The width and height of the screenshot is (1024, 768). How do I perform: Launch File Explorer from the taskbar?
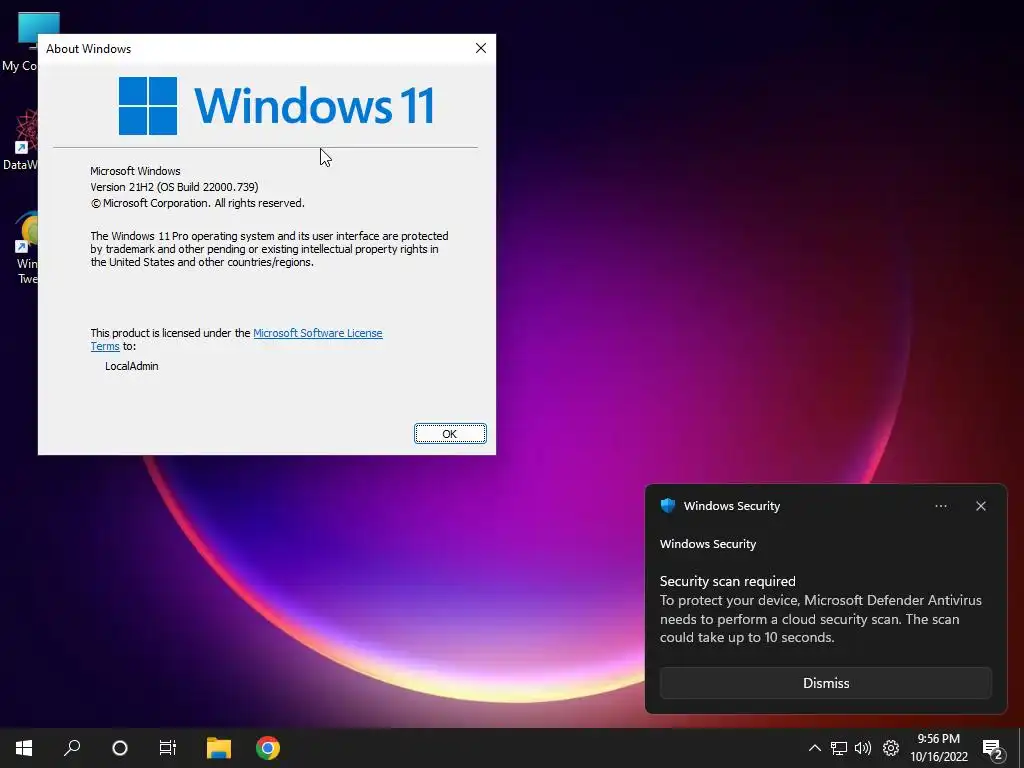click(x=219, y=748)
